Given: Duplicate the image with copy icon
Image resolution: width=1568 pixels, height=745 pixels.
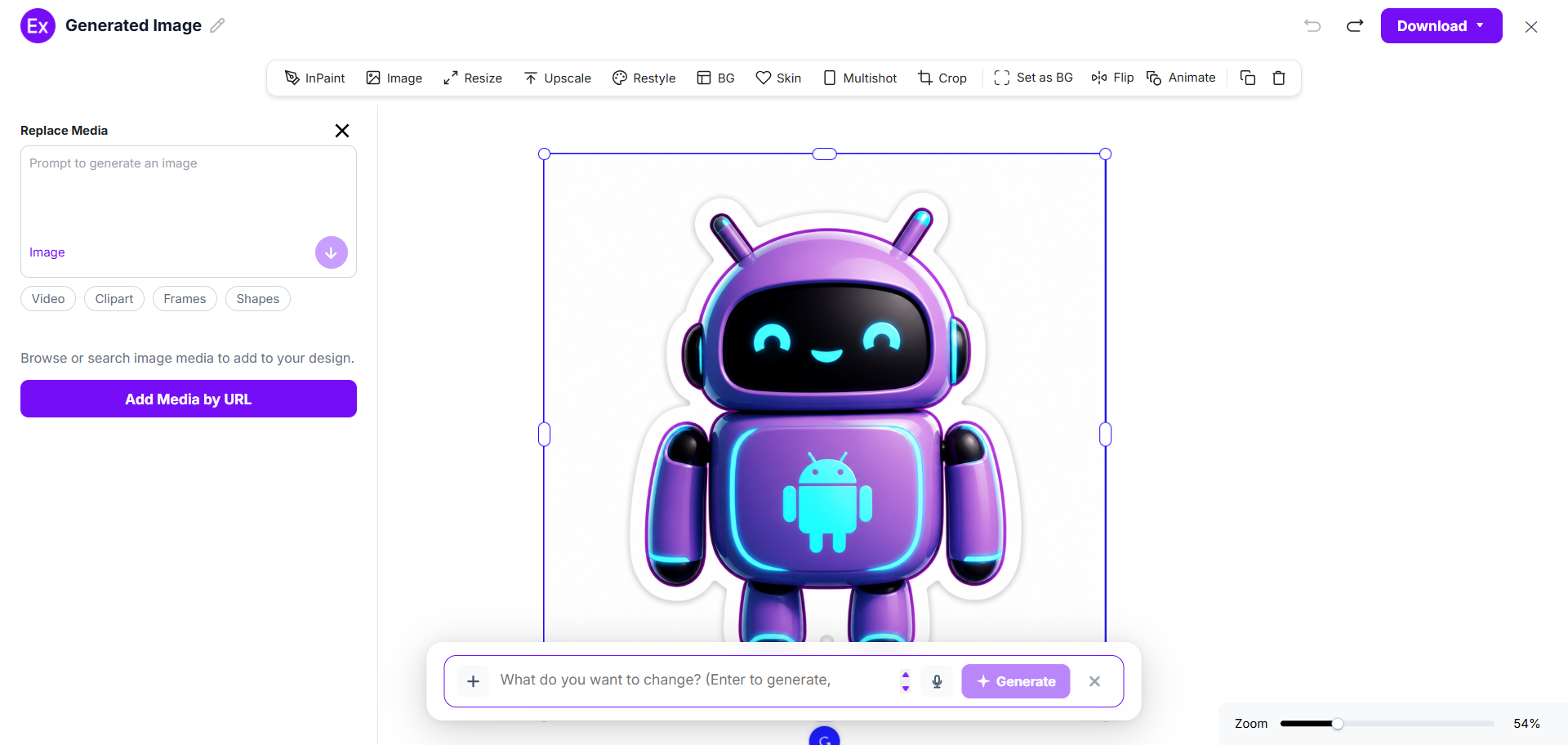Looking at the screenshot, I should 1248,78.
